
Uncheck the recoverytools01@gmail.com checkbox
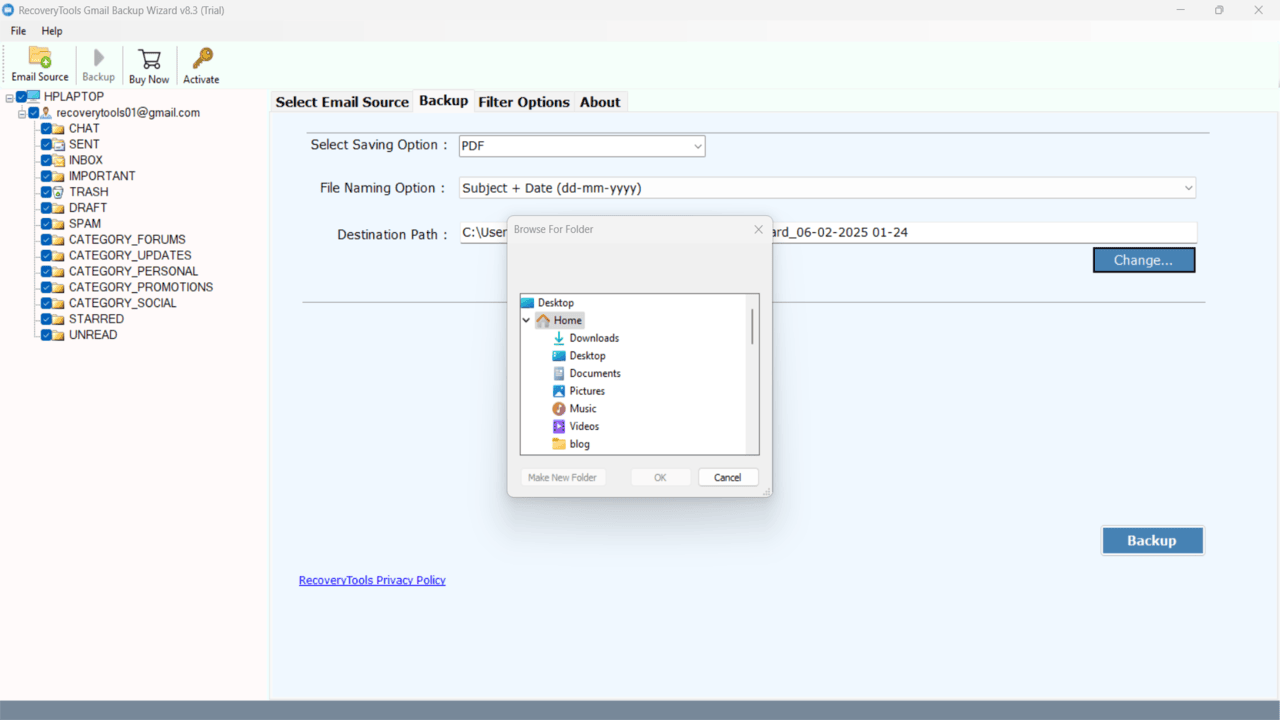click(x=34, y=113)
